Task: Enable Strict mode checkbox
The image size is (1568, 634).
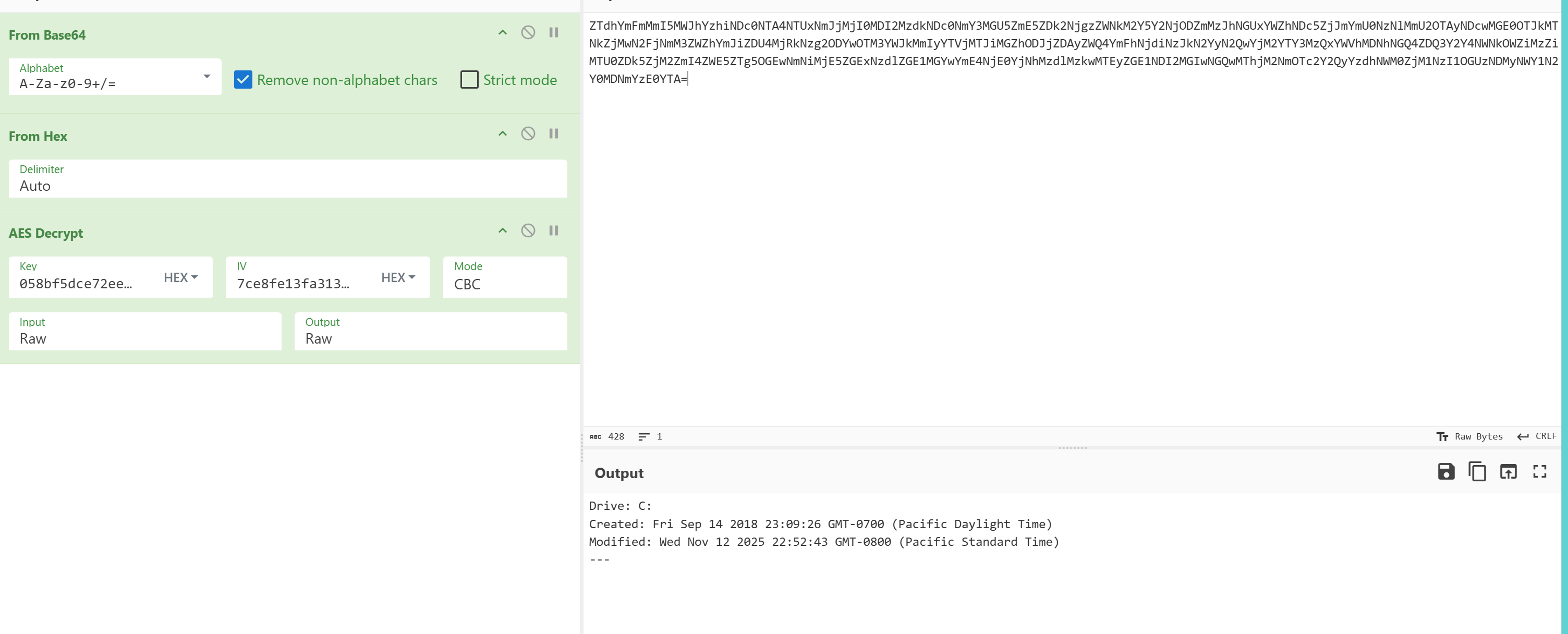Action: (469, 80)
